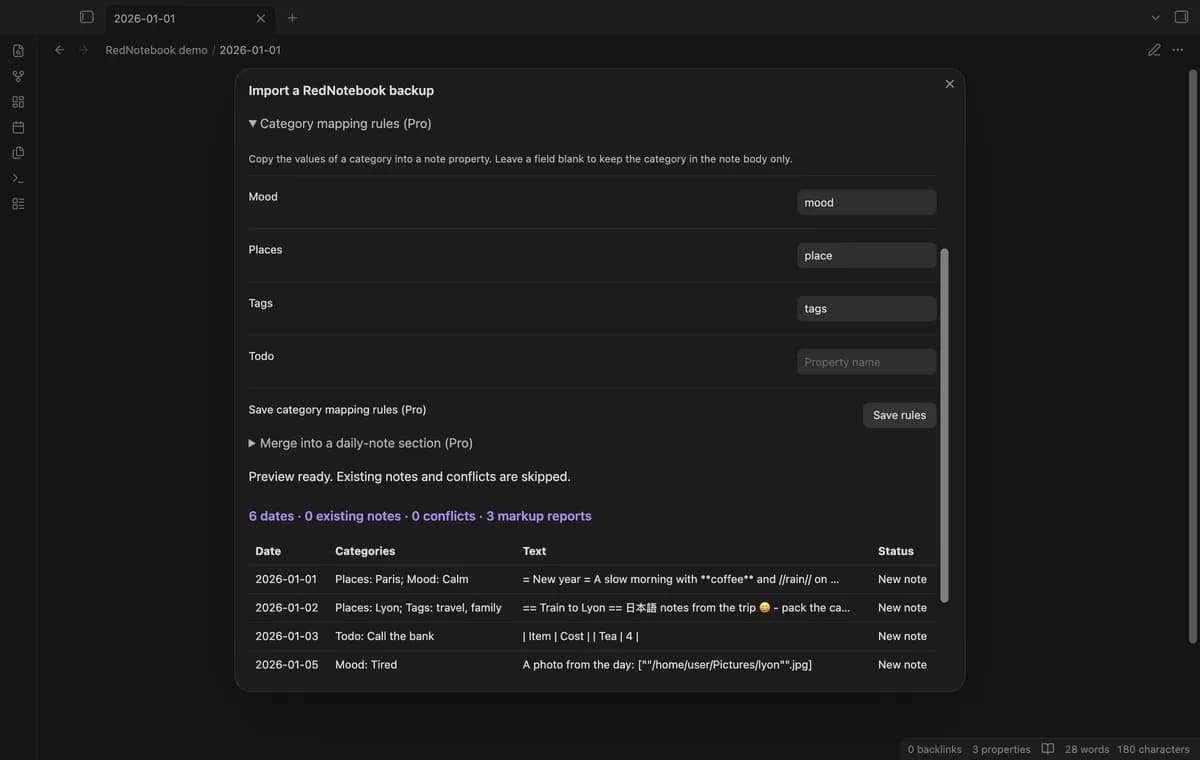Viewport: 1200px width, 760px height.
Task: Click the 2026-01-01 breadcrumb title
Action: click(x=250, y=50)
